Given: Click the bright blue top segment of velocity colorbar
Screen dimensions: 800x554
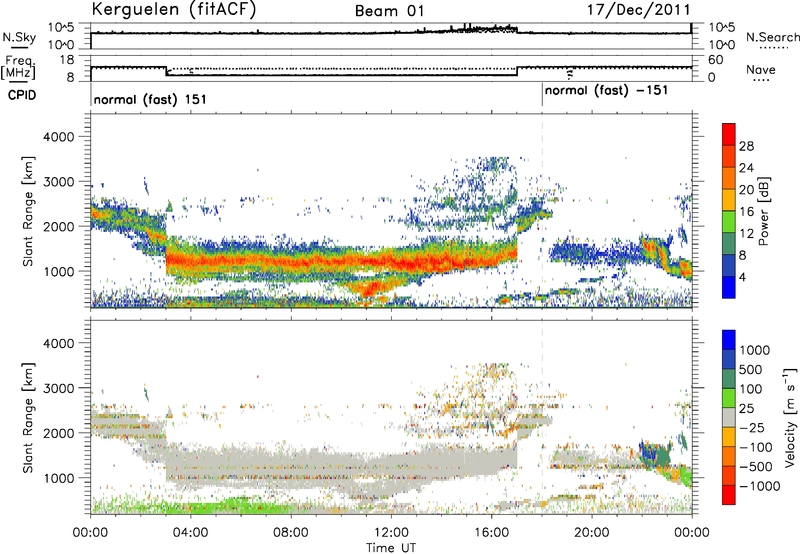Looking at the screenshot, I should 729,340.
